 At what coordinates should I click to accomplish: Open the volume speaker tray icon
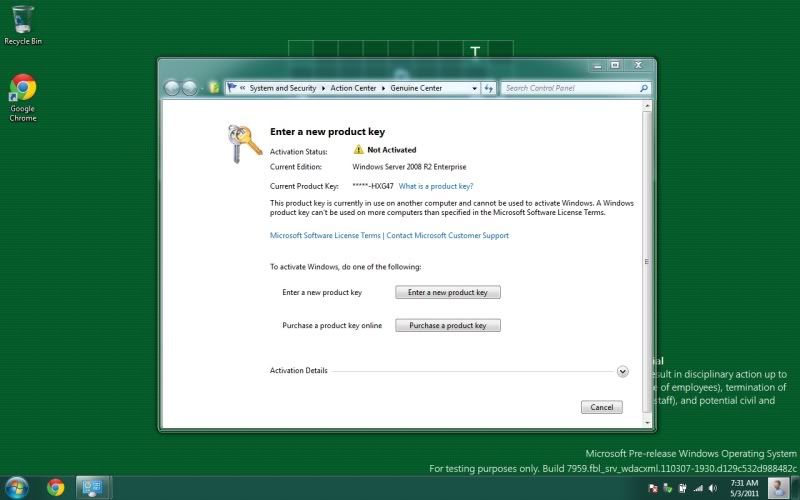[x=713, y=489]
